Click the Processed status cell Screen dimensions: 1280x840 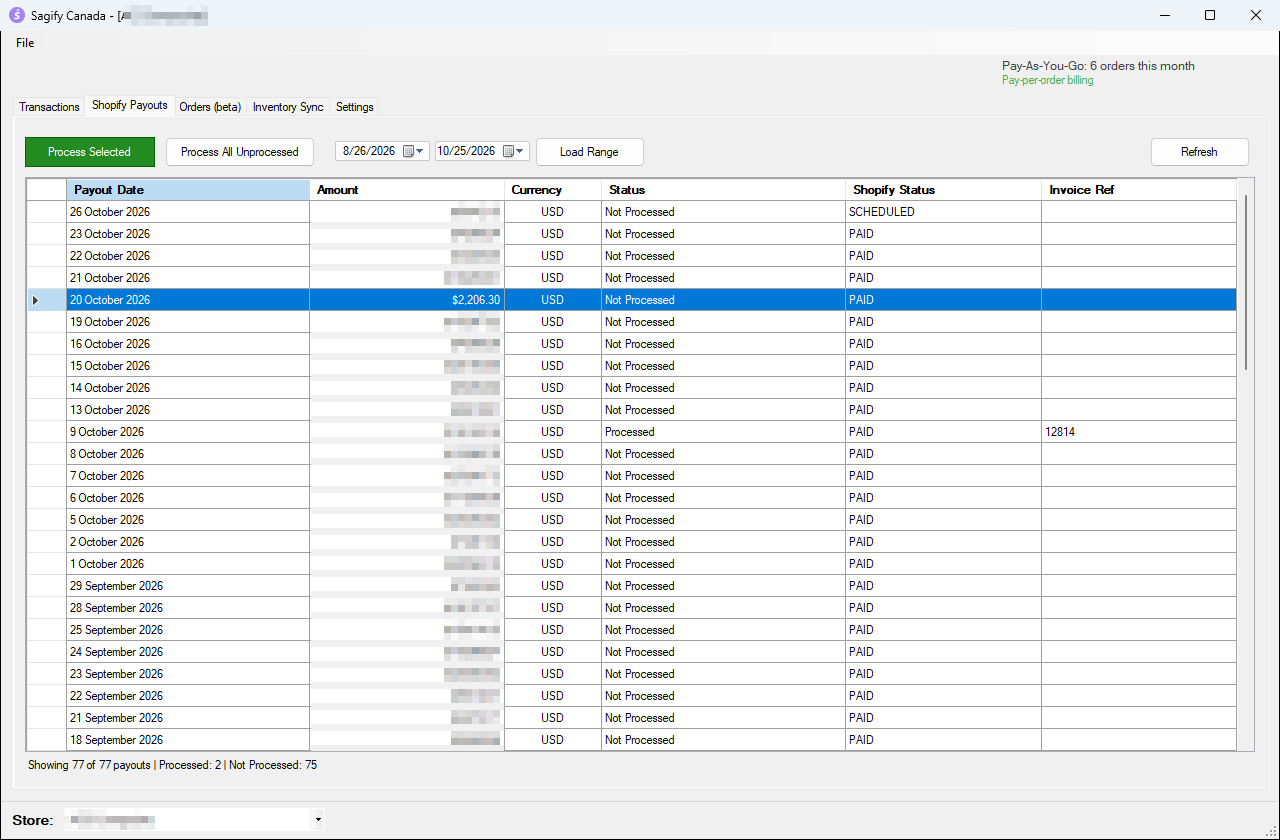(723, 432)
